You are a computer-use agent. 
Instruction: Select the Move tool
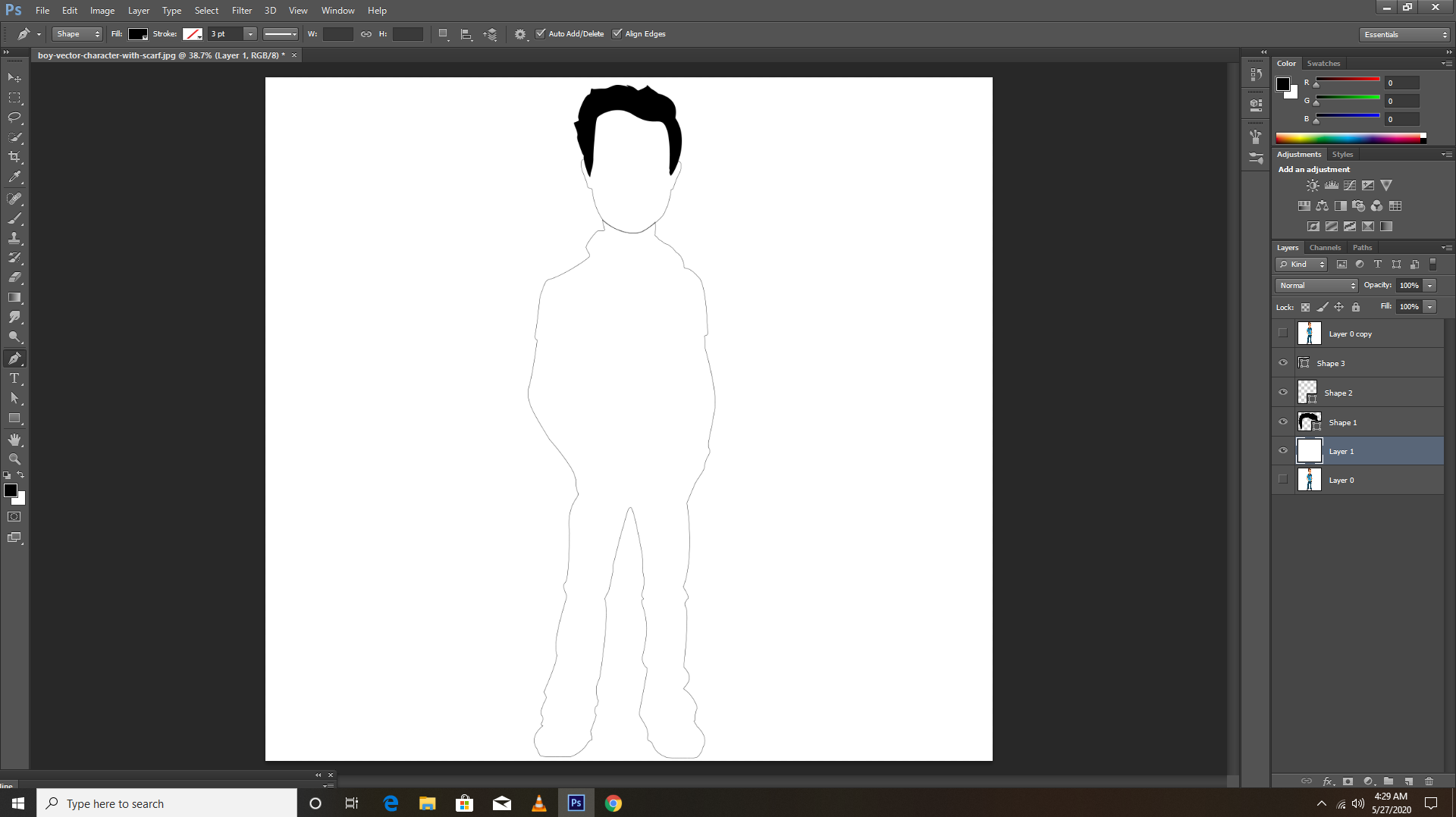click(14, 78)
